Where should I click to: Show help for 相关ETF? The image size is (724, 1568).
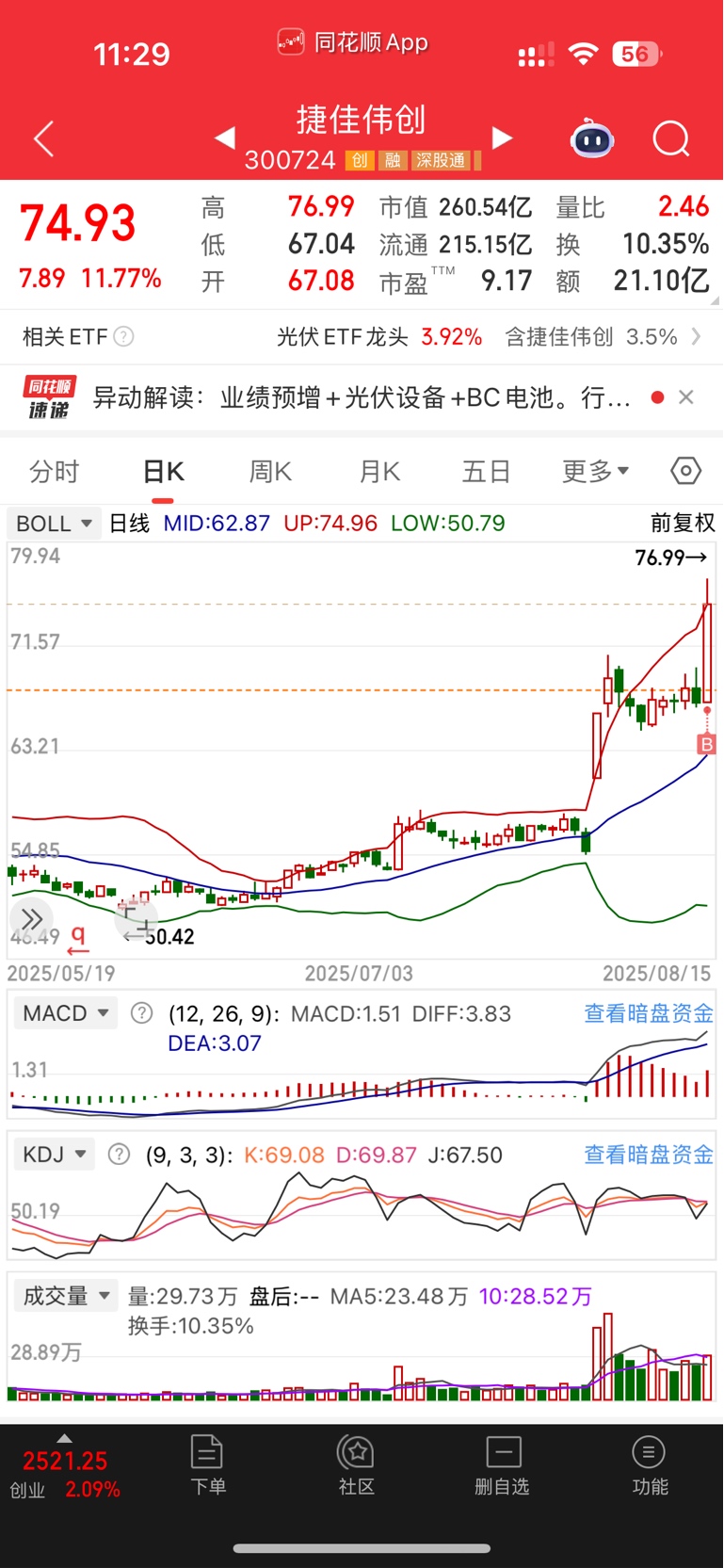click(x=123, y=336)
